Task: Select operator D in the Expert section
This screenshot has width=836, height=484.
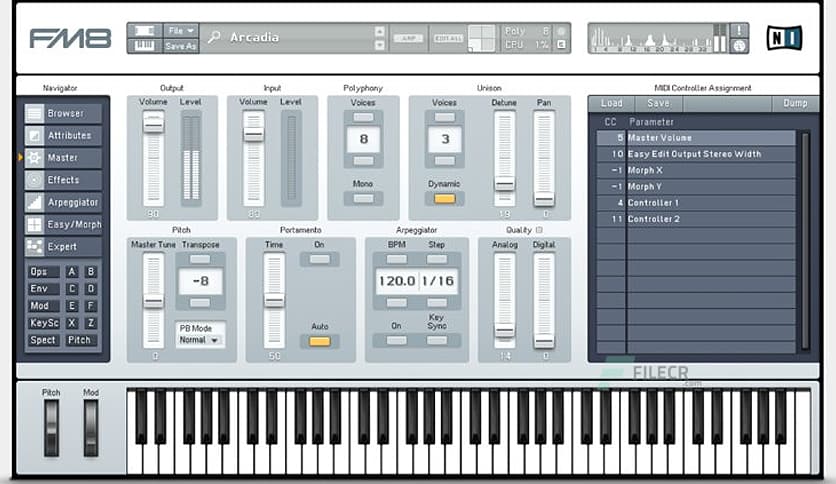Action: (x=91, y=289)
